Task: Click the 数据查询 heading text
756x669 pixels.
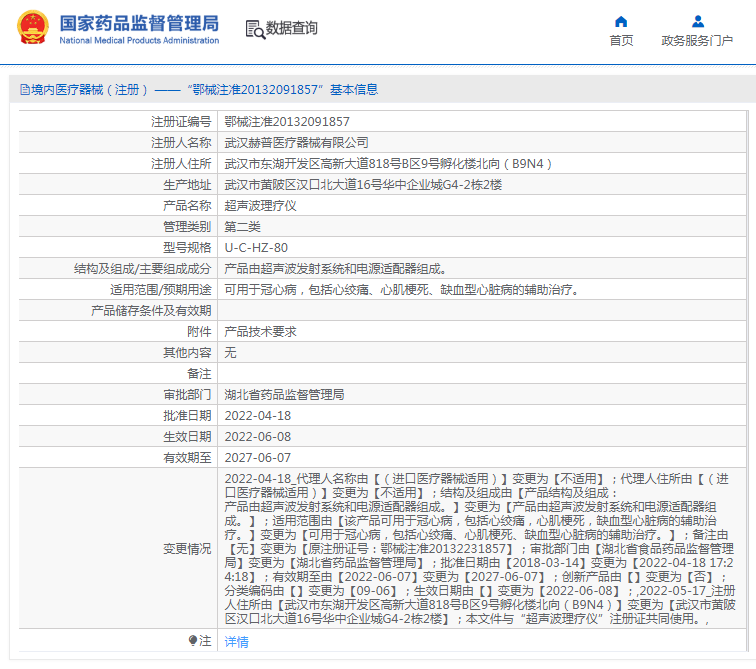Action: click(292, 28)
